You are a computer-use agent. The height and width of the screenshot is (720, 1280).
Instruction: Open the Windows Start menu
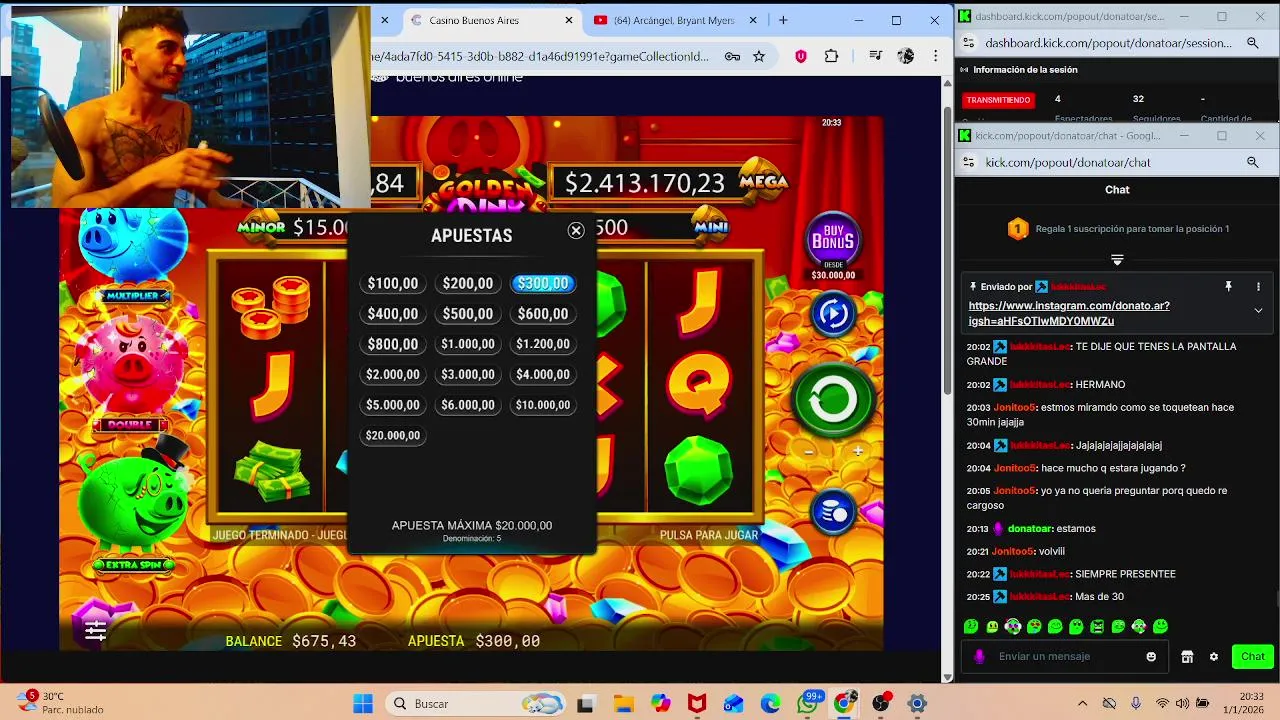pyautogui.click(x=362, y=704)
